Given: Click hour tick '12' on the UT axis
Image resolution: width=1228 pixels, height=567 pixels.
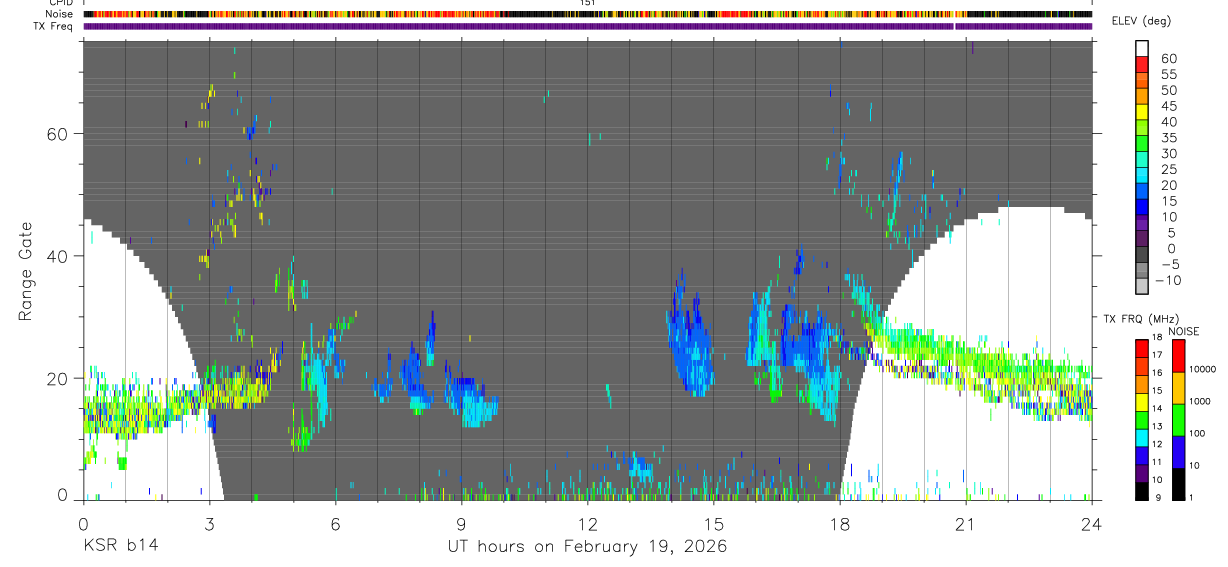Looking at the screenshot, I should [x=587, y=523].
